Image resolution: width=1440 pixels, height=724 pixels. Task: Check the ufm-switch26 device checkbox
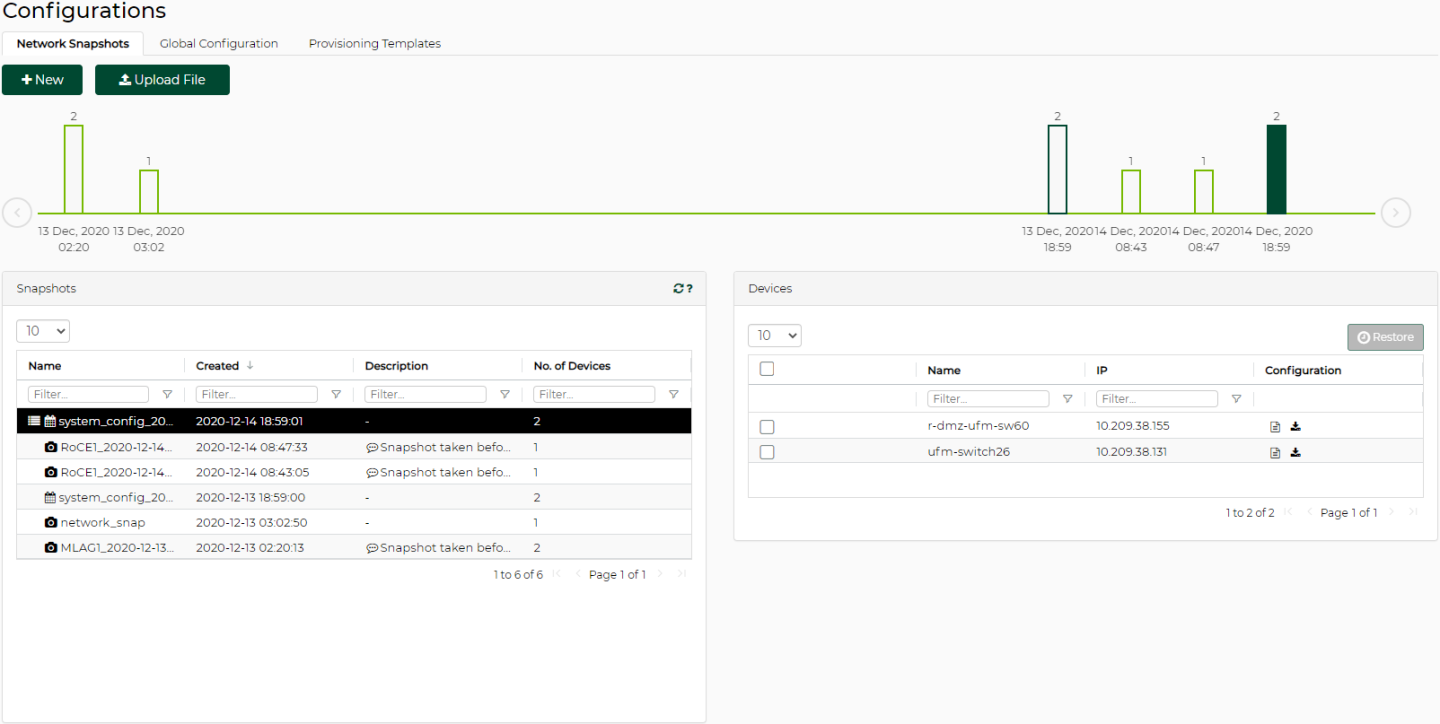(767, 452)
